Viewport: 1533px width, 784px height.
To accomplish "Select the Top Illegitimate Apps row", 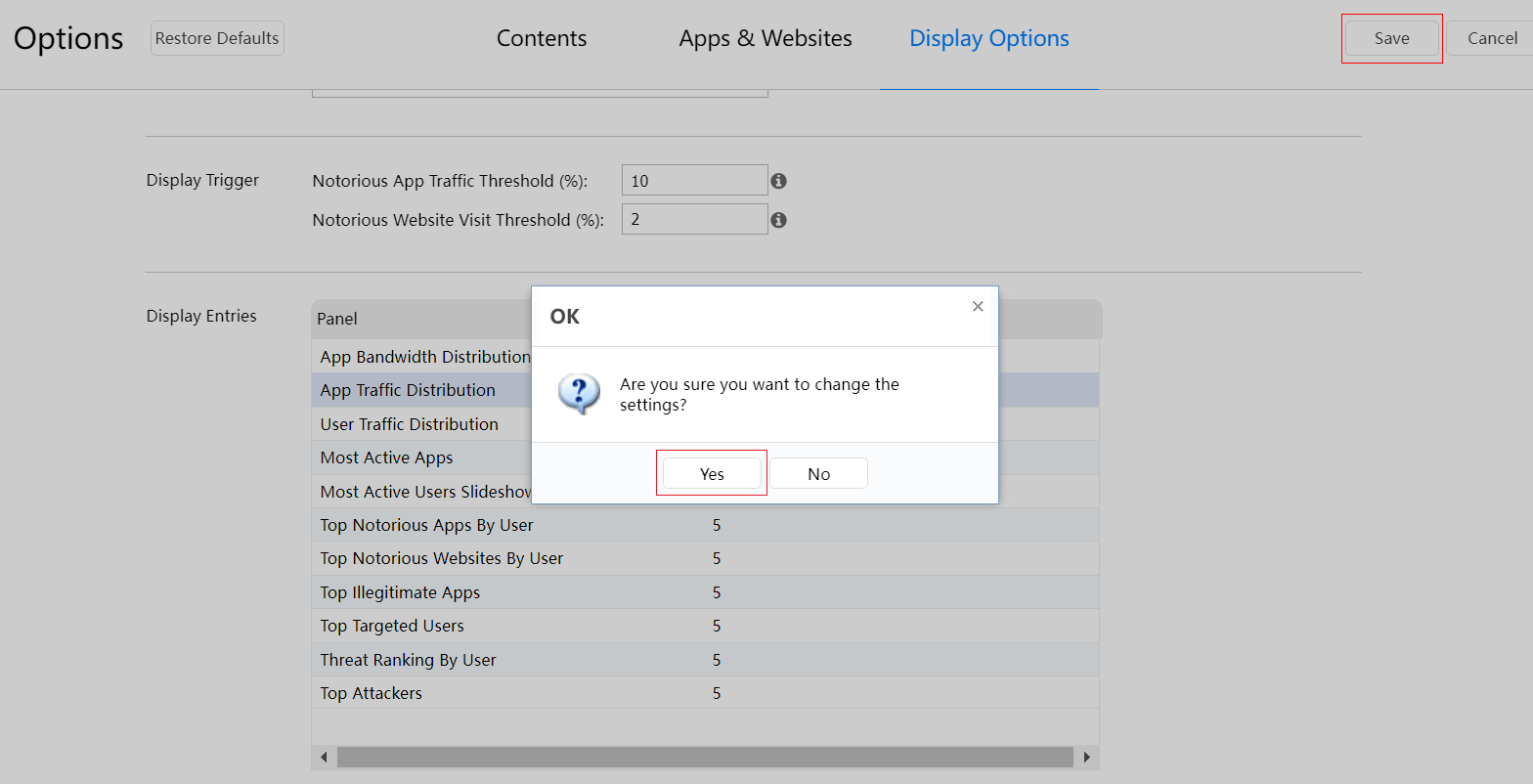I will point(400,592).
